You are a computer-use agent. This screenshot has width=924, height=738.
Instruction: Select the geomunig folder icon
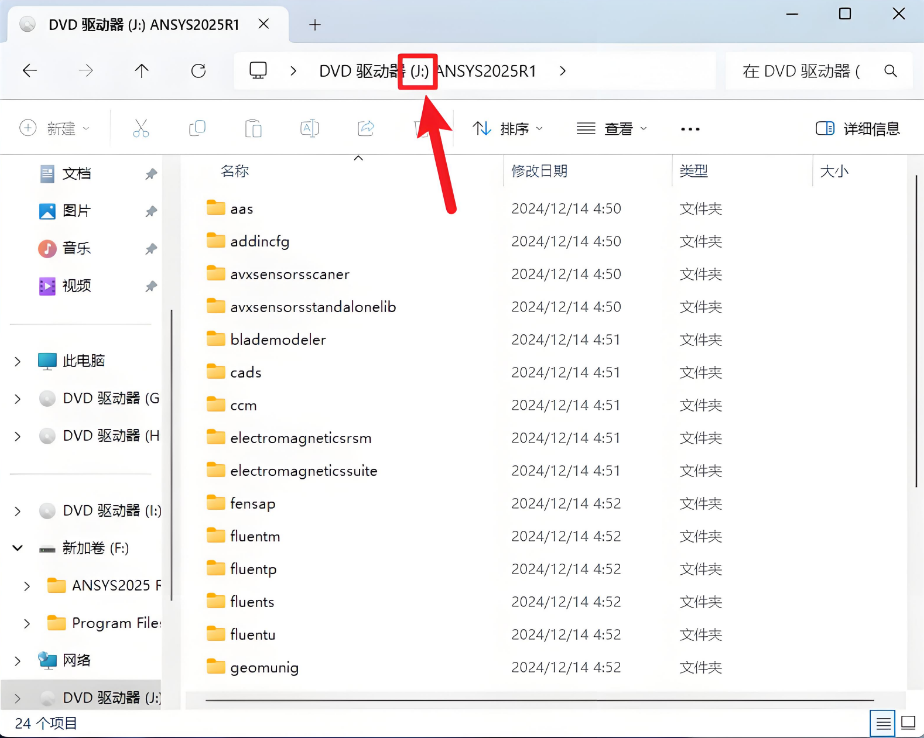[216, 667]
